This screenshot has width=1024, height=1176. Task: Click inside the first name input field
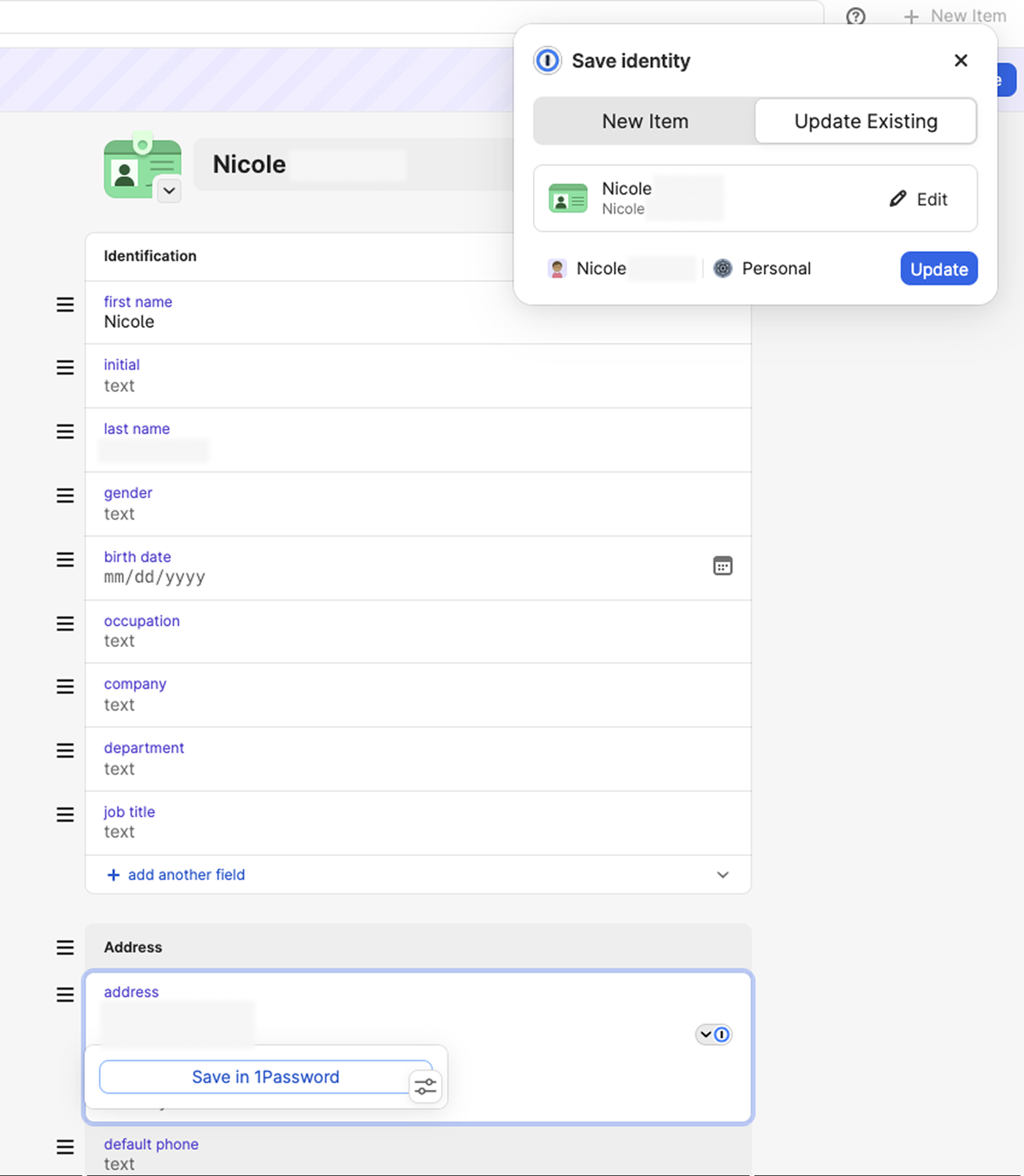point(242,321)
